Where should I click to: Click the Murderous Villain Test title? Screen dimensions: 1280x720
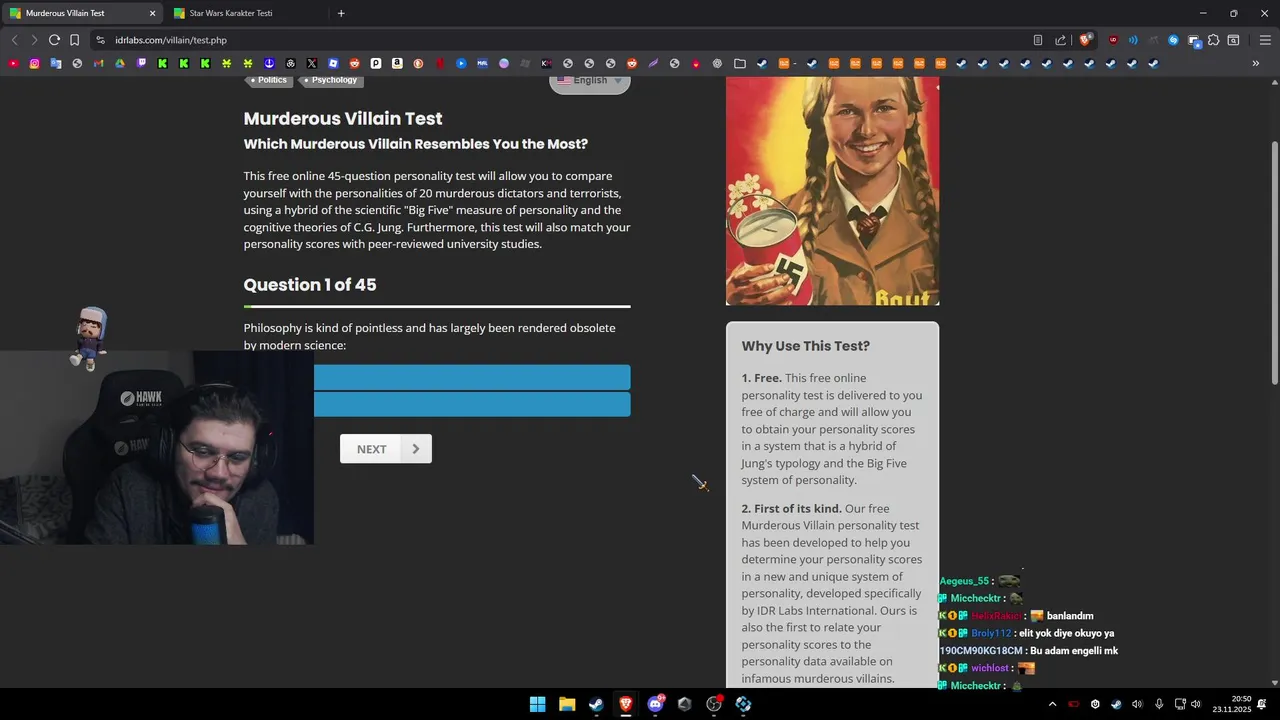pyautogui.click(x=343, y=118)
